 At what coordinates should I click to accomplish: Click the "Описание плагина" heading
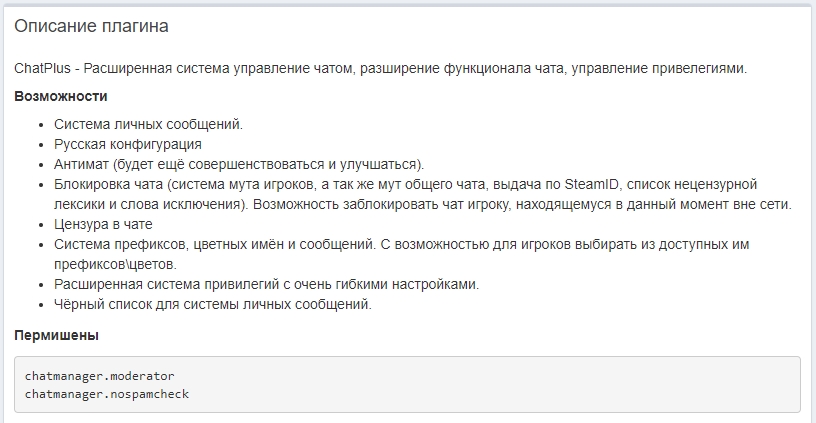(91, 25)
